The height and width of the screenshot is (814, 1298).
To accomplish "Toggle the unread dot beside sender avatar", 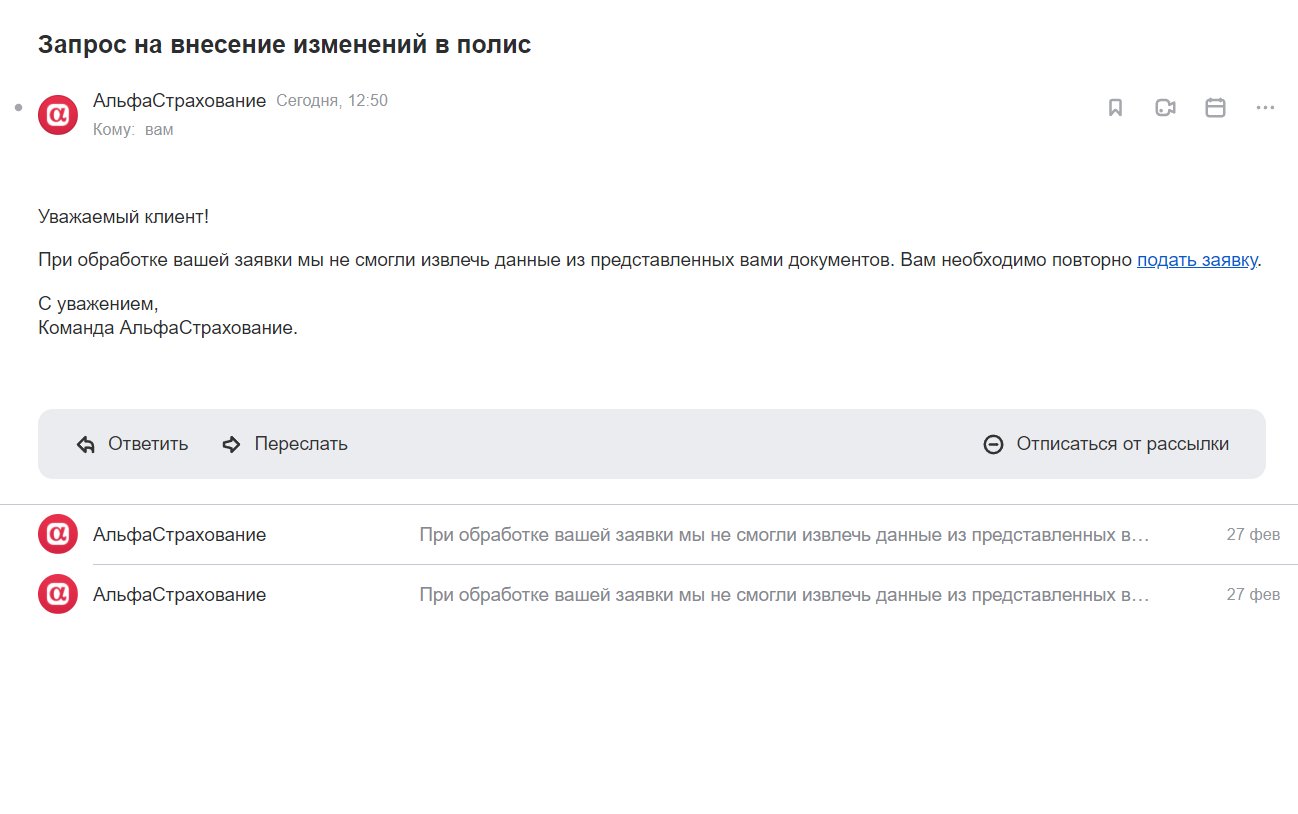I will coord(18,107).
